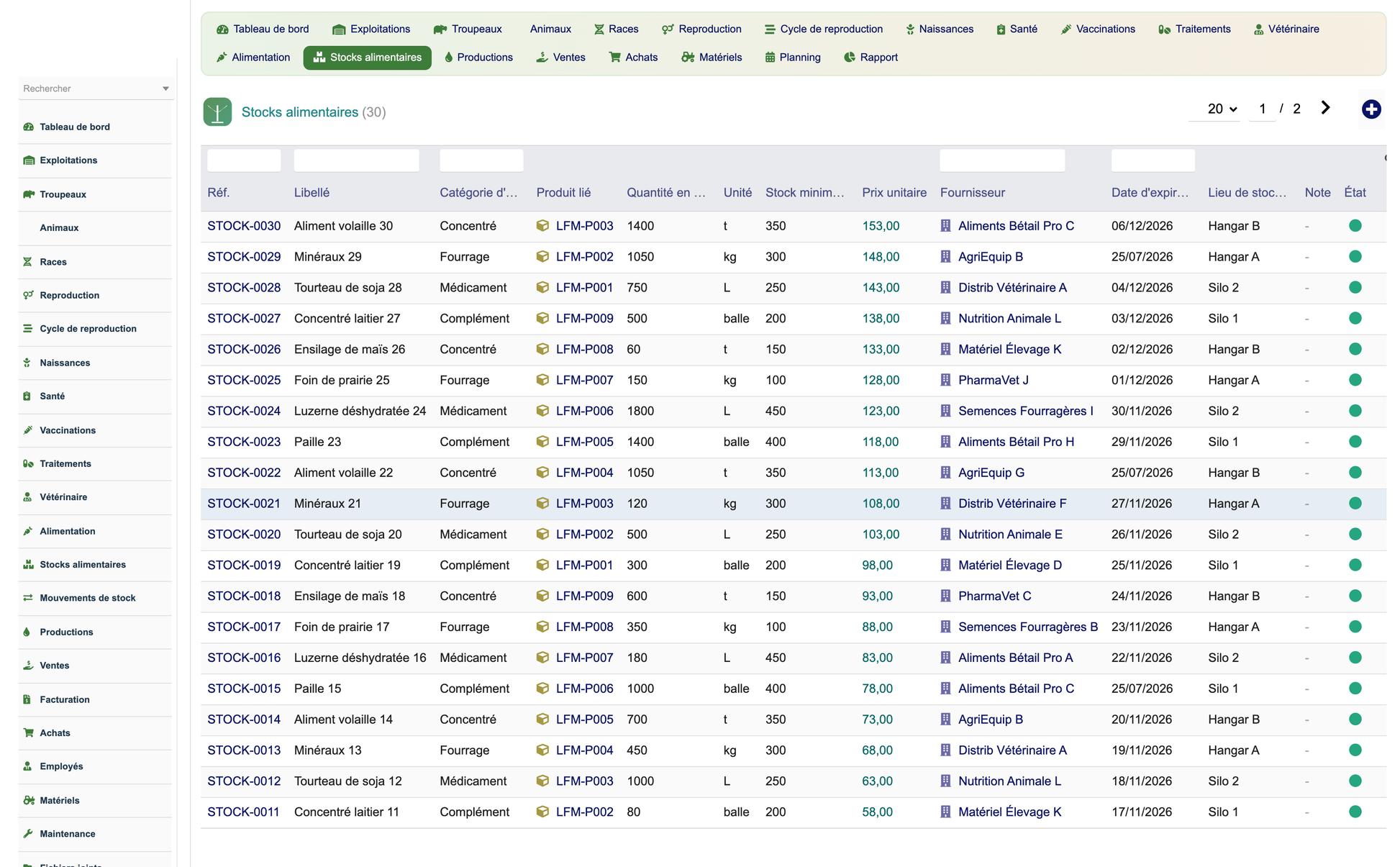Click the Date d'expiration filter field
The image size is (1400, 867).
(x=1153, y=160)
